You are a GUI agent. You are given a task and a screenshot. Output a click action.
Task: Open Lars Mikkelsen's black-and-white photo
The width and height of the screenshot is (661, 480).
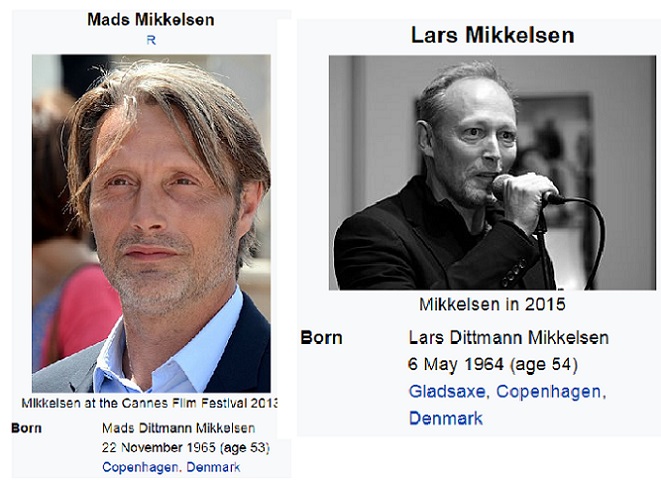point(492,172)
